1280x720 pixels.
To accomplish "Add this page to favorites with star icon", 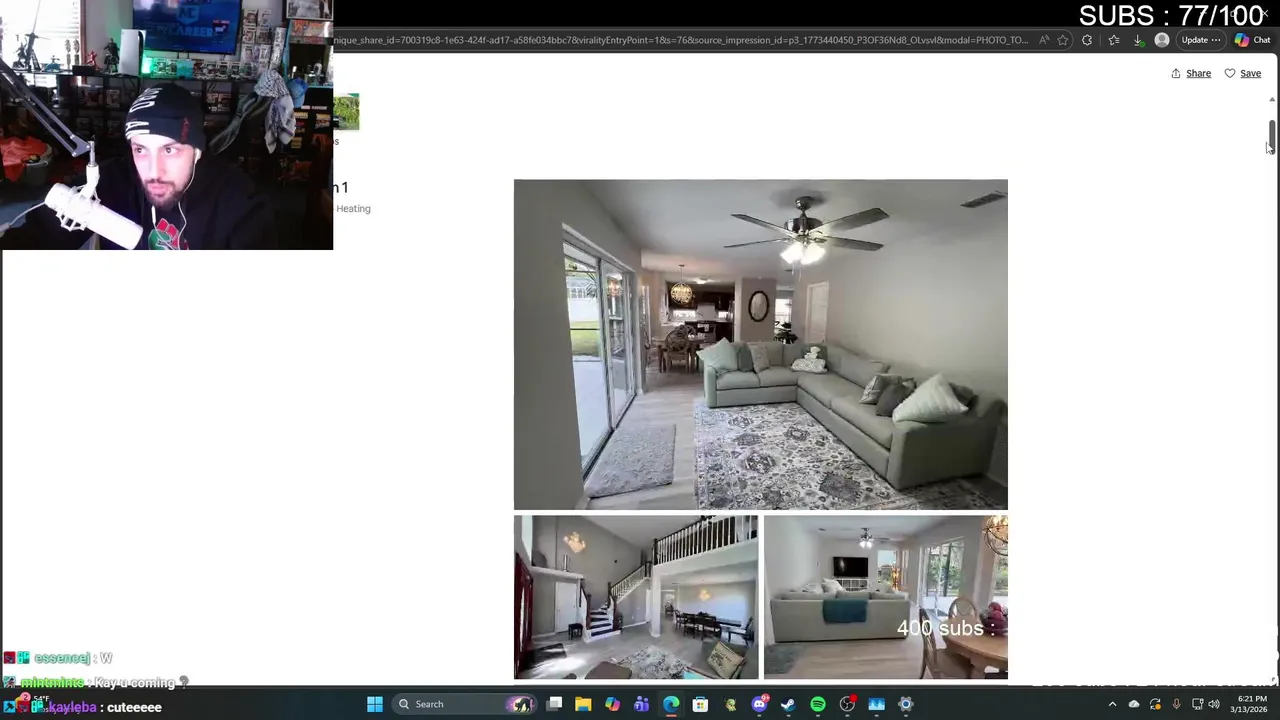I will [1062, 40].
